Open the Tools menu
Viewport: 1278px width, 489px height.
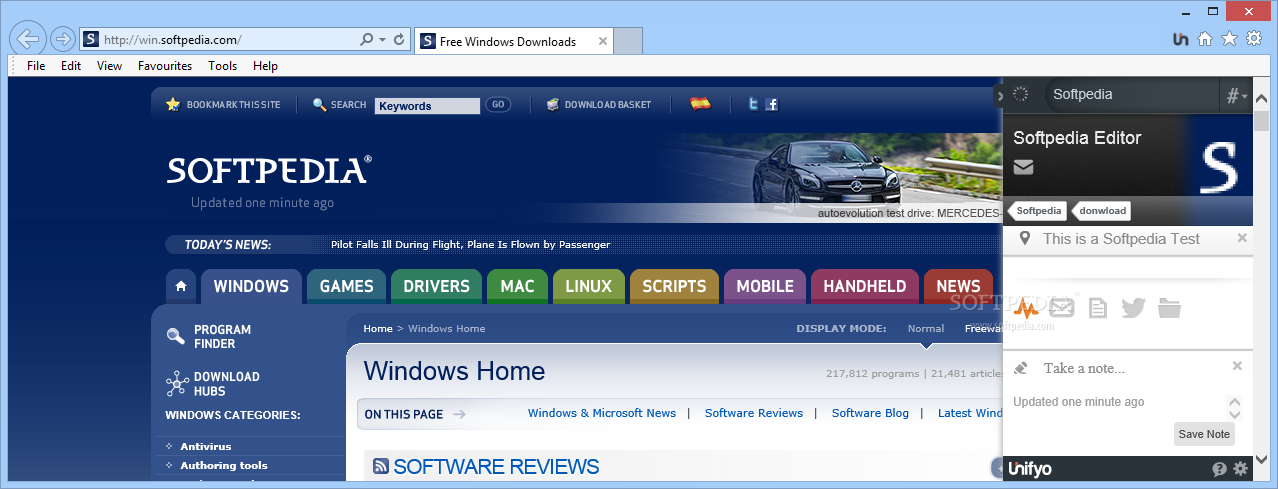(223, 66)
